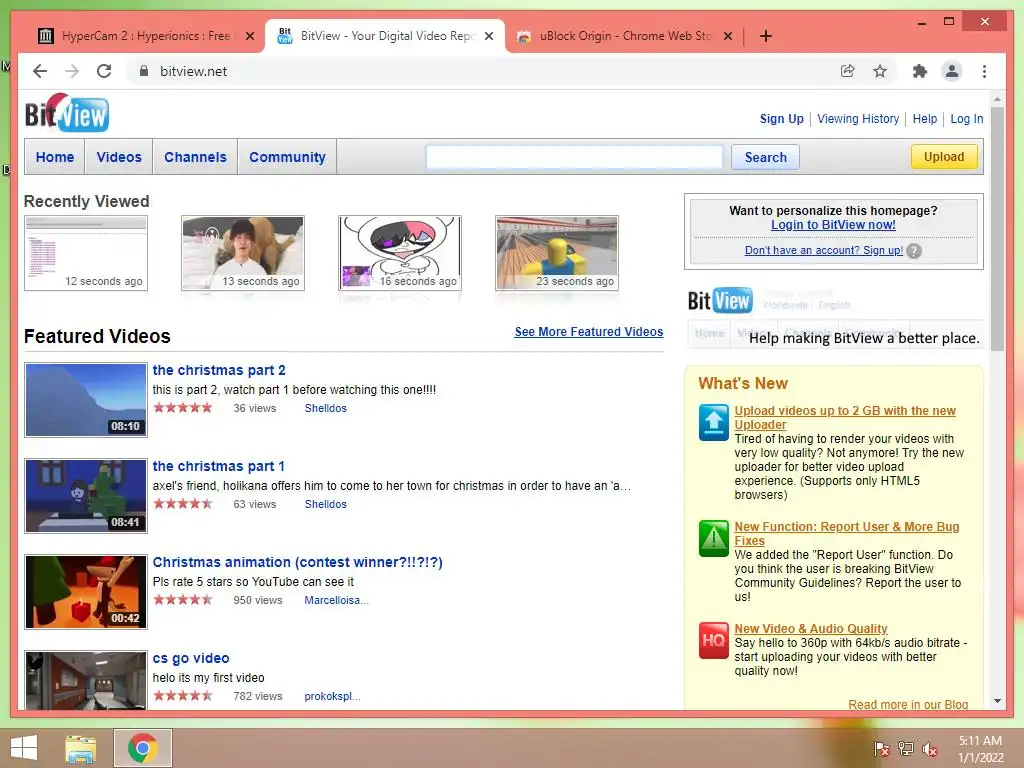The width and height of the screenshot is (1024, 768).
Task: Open New Video & Audio Quality link
Action: pos(810,628)
